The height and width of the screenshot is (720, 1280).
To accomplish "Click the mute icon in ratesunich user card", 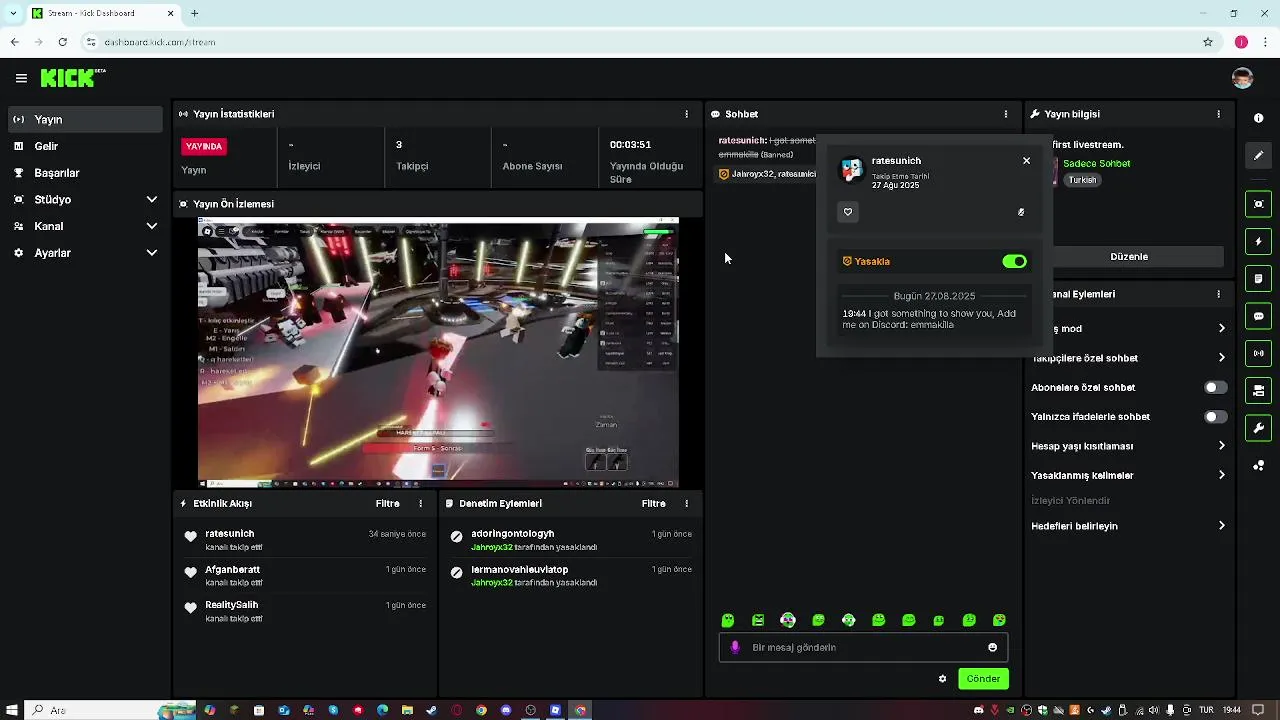I will point(1021,212).
